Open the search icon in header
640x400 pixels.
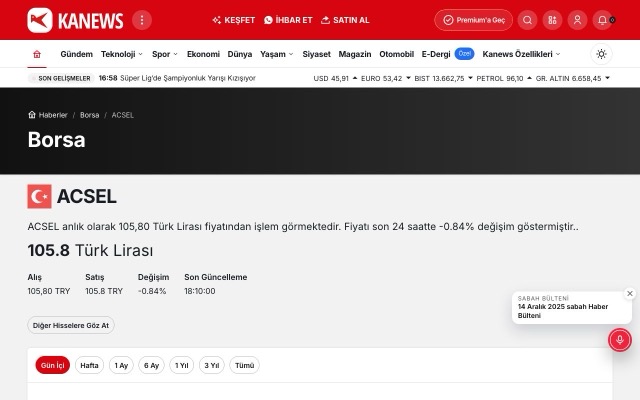(527, 20)
